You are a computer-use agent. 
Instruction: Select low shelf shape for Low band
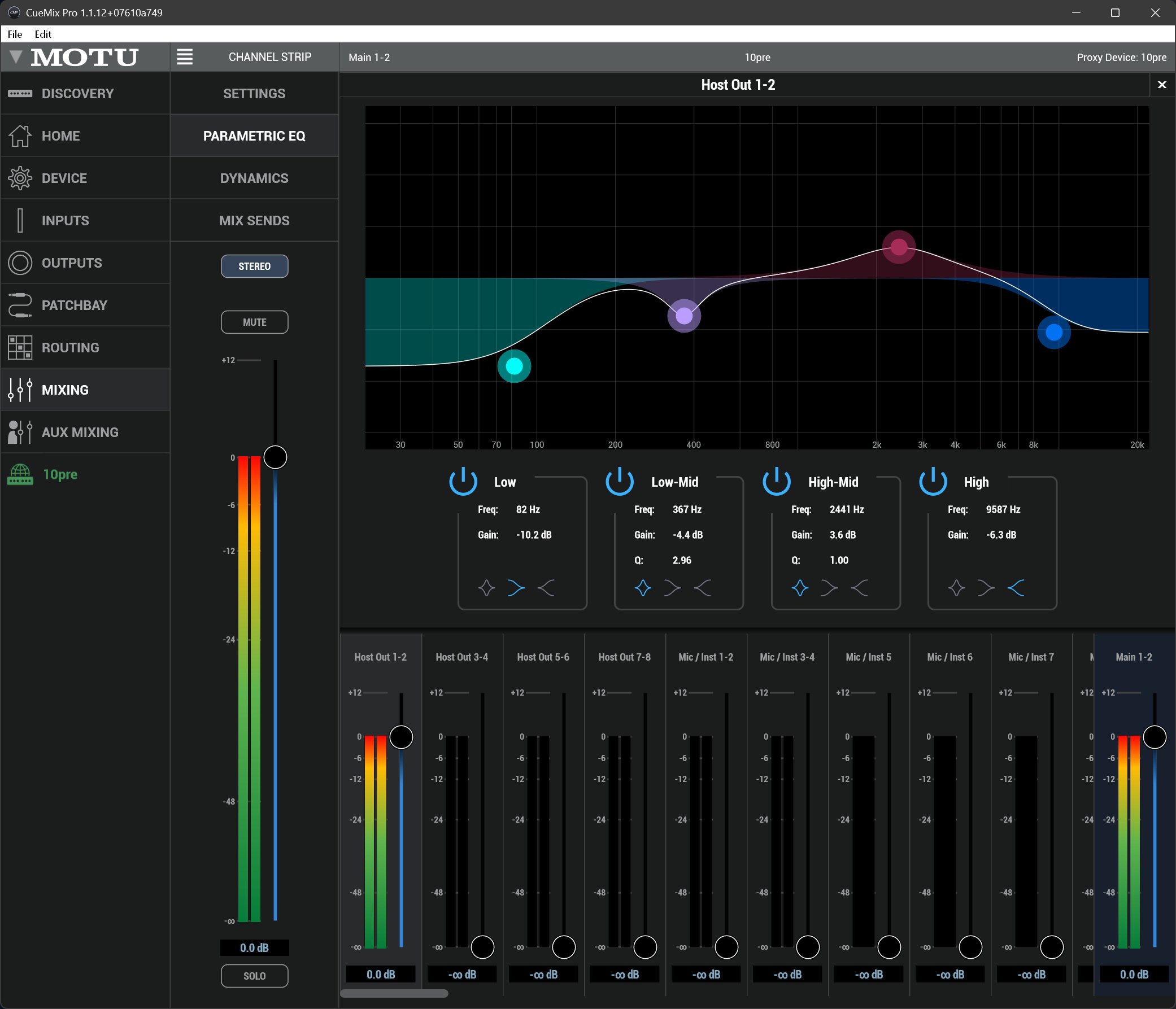click(516, 588)
